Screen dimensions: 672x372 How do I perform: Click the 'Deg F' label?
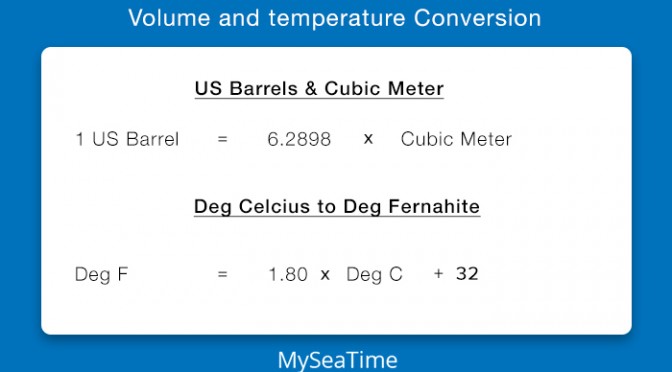101,274
